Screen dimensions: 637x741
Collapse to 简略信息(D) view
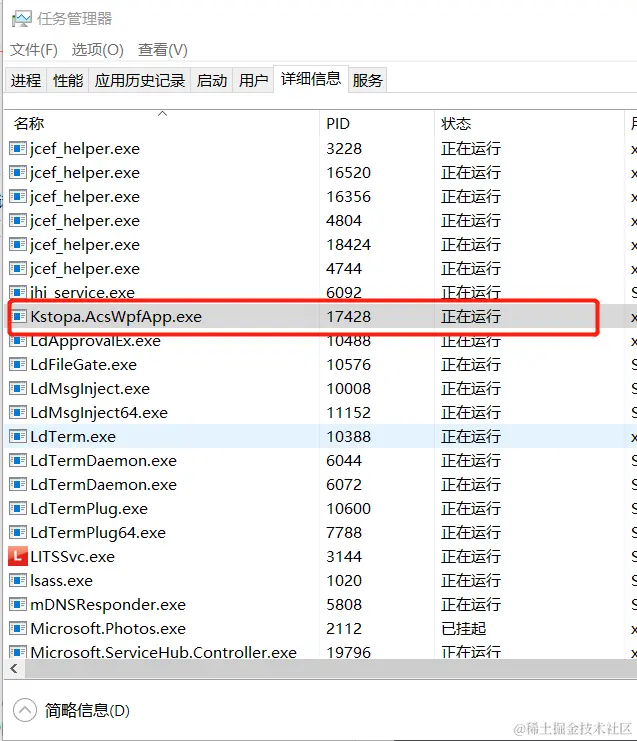point(72,710)
